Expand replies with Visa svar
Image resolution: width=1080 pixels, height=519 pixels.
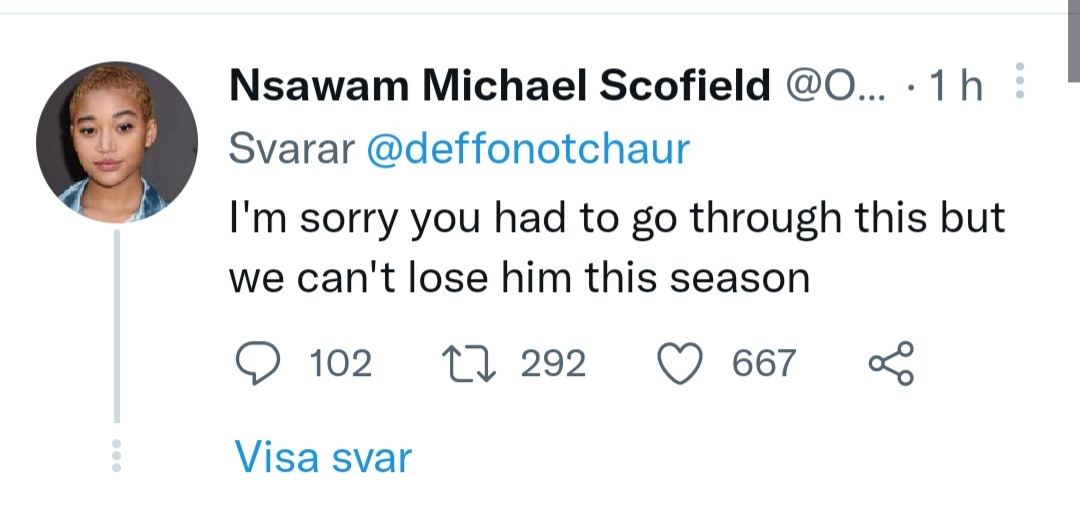(323, 458)
